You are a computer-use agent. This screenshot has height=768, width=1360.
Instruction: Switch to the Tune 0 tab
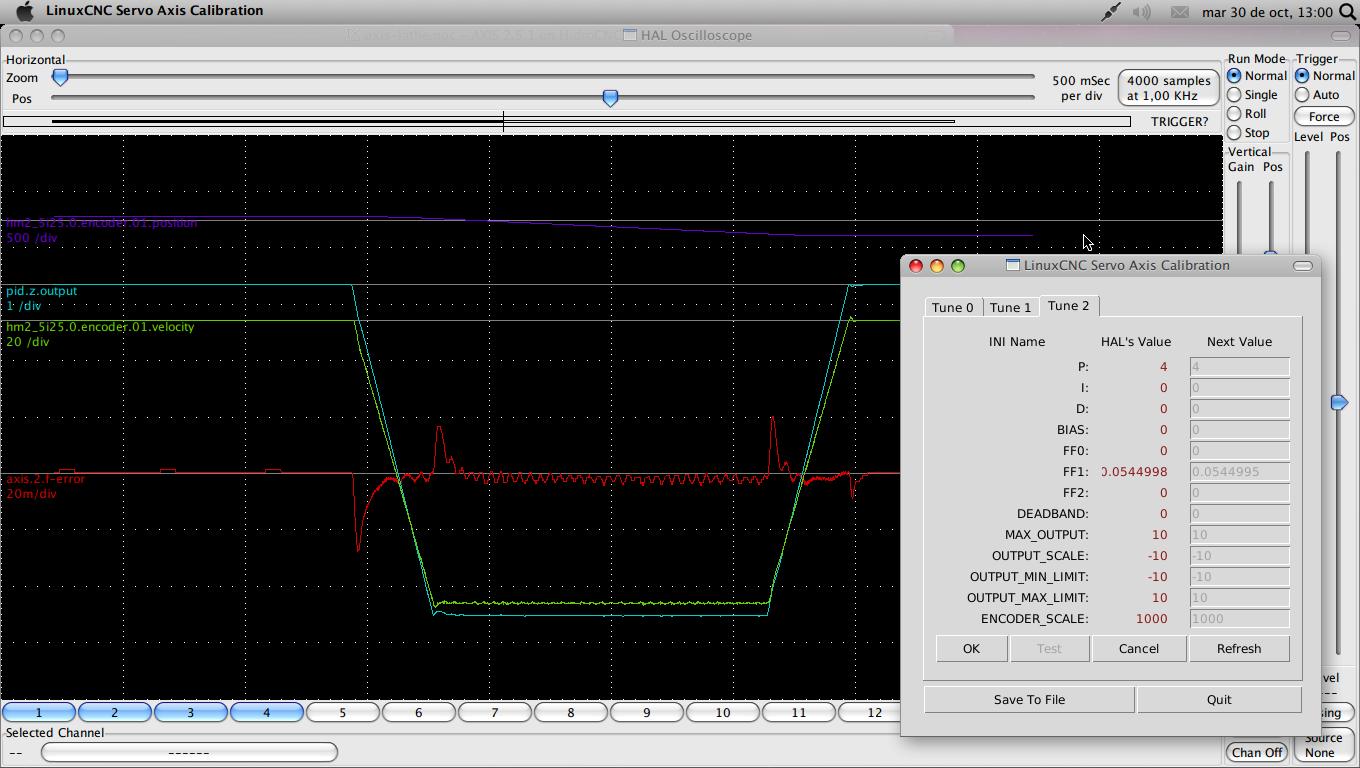953,307
